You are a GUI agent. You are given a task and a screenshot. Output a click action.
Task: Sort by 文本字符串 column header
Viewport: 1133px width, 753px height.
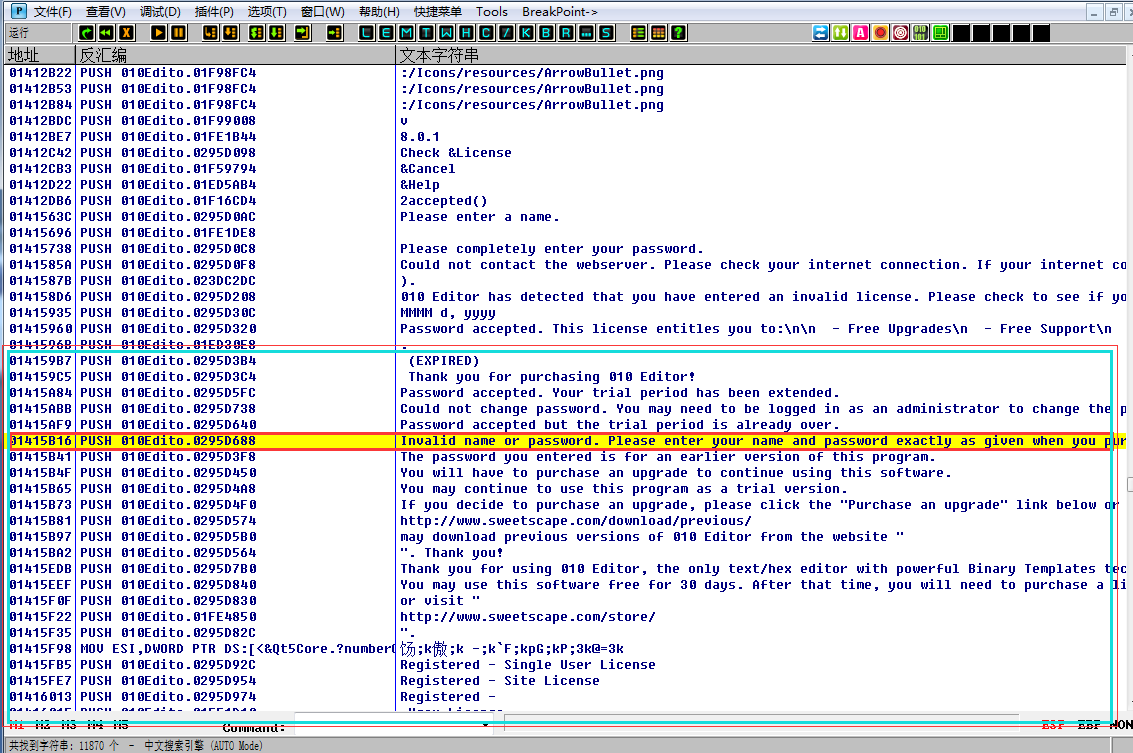761,55
